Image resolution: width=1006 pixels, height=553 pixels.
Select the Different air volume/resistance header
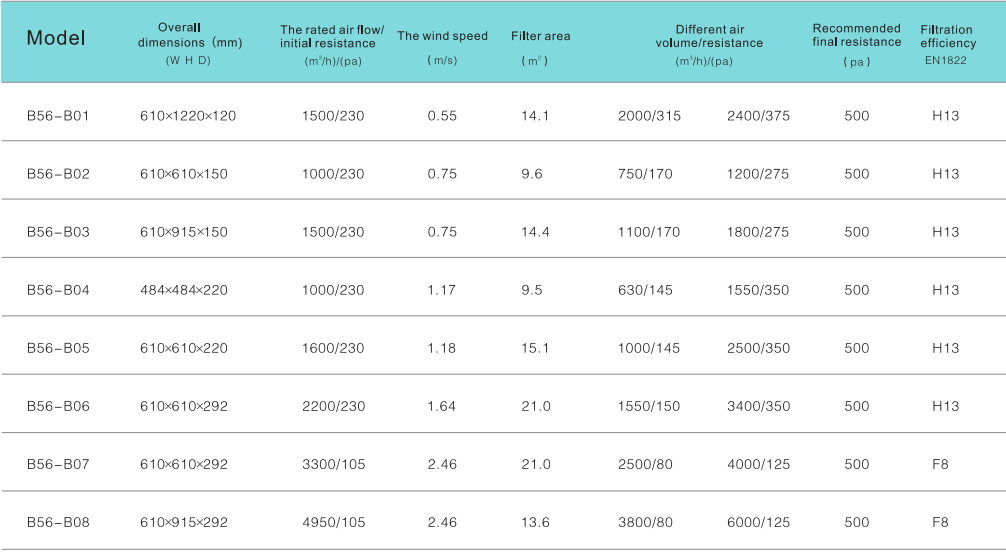point(708,36)
